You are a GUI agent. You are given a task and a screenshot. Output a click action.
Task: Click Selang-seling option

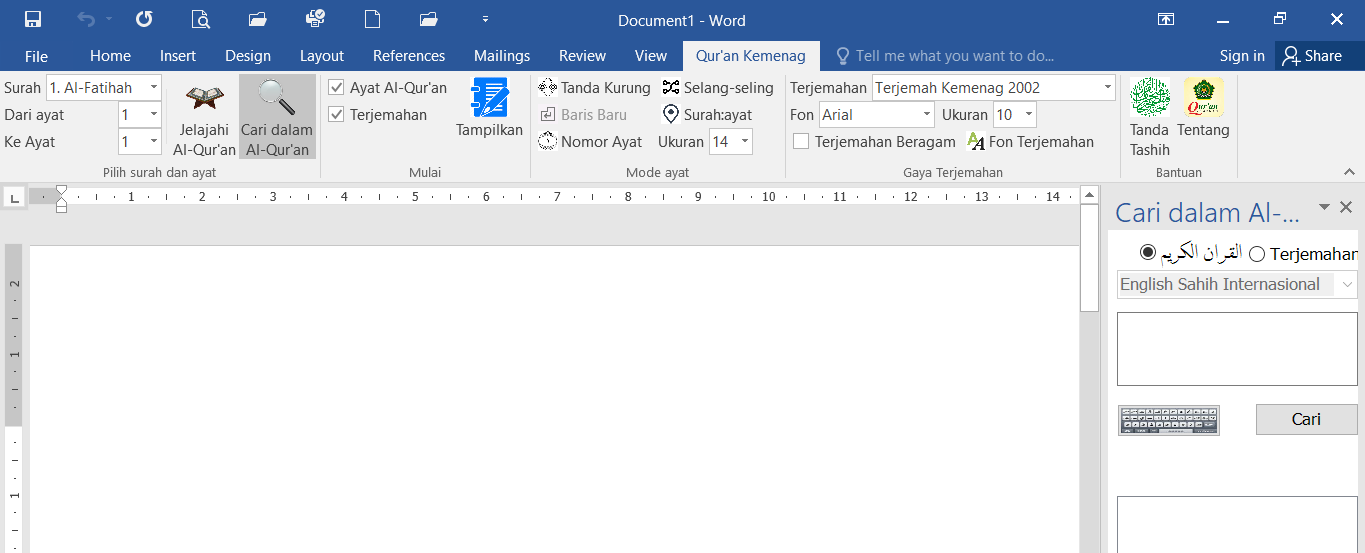point(717,88)
